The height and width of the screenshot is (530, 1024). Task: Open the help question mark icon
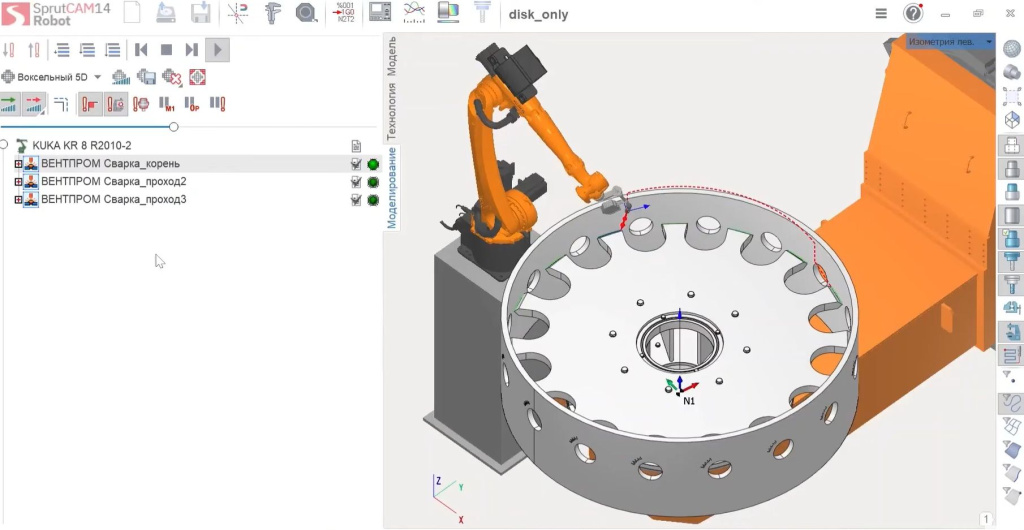(913, 14)
